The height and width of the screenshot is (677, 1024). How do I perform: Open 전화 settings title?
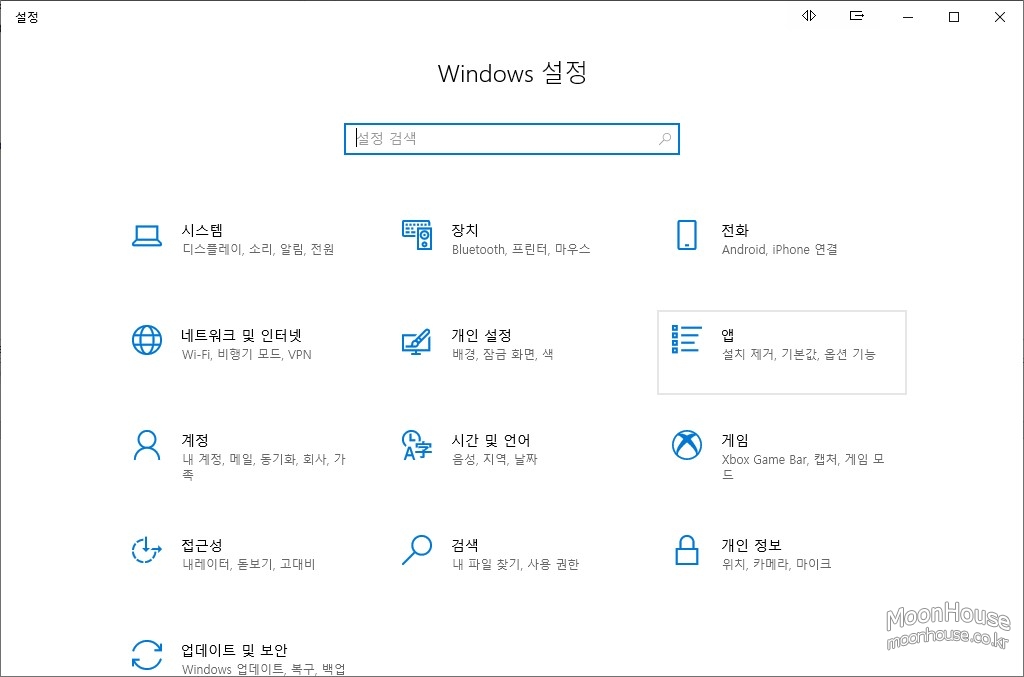click(735, 230)
